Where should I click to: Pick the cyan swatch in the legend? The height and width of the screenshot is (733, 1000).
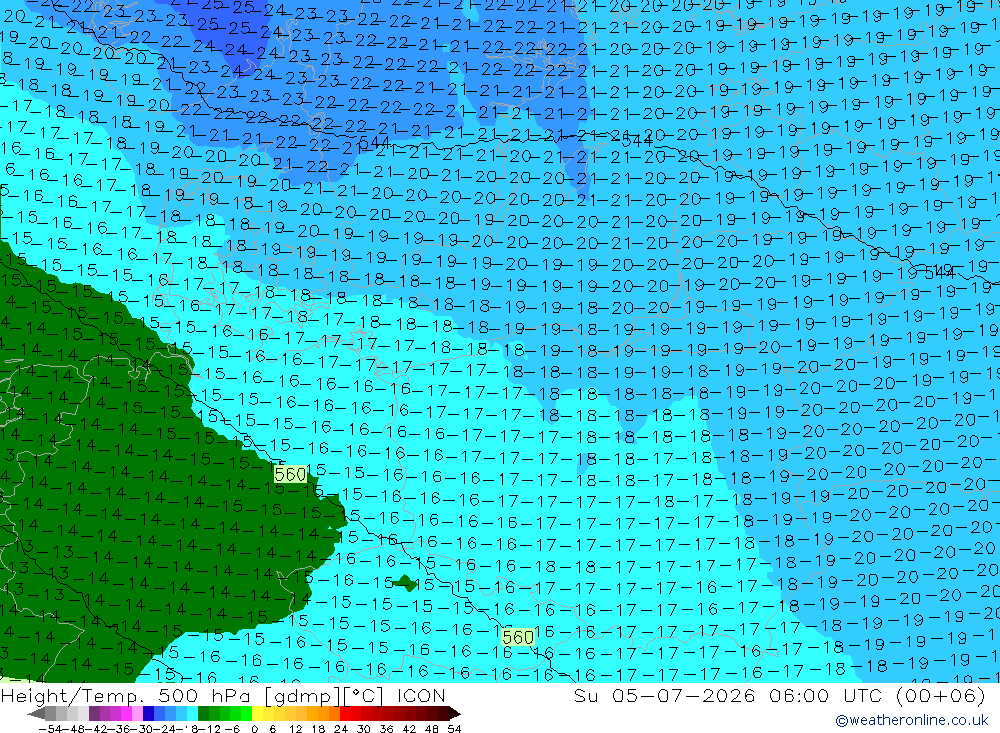point(193,714)
